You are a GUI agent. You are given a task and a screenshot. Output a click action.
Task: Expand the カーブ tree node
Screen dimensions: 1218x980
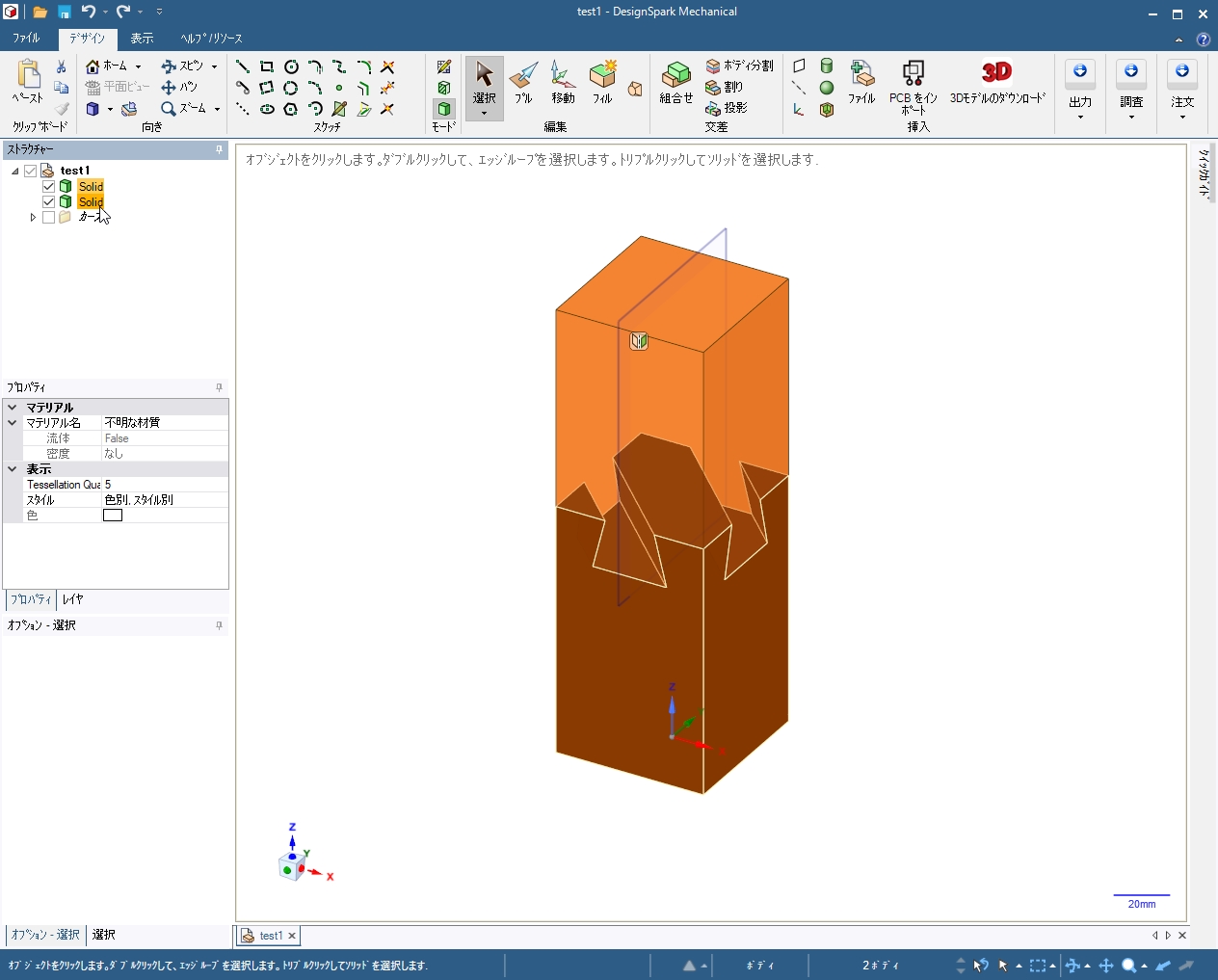click(x=33, y=217)
